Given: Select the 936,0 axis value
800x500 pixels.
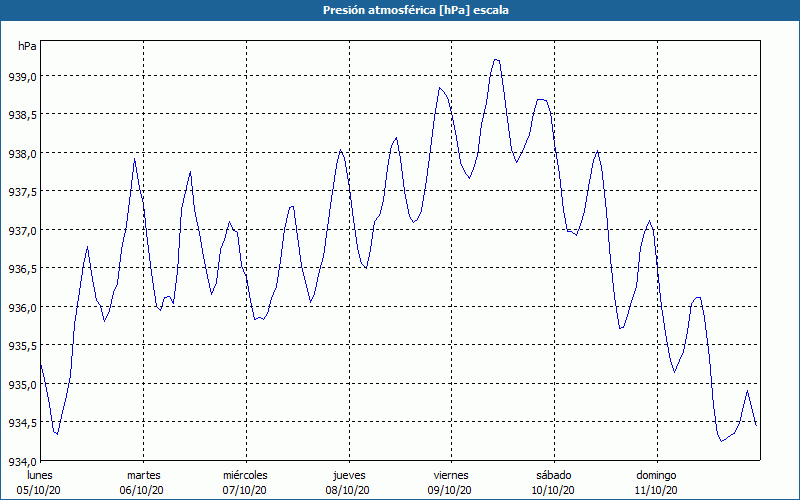Looking at the screenshot, I should [22, 308].
